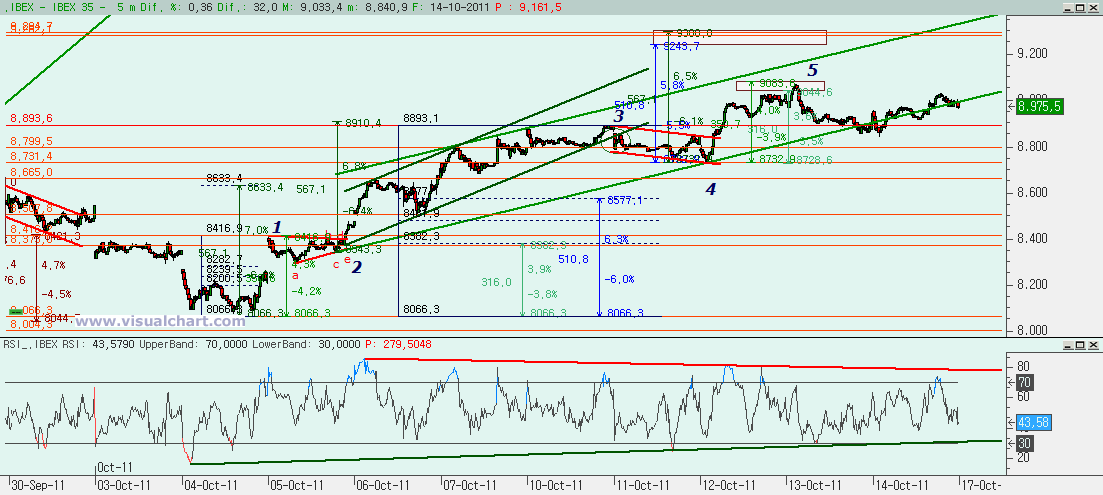Minimize the RSI indicator pane
Viewport: 1103px width, 495px height.
(x=1068, y=345)
